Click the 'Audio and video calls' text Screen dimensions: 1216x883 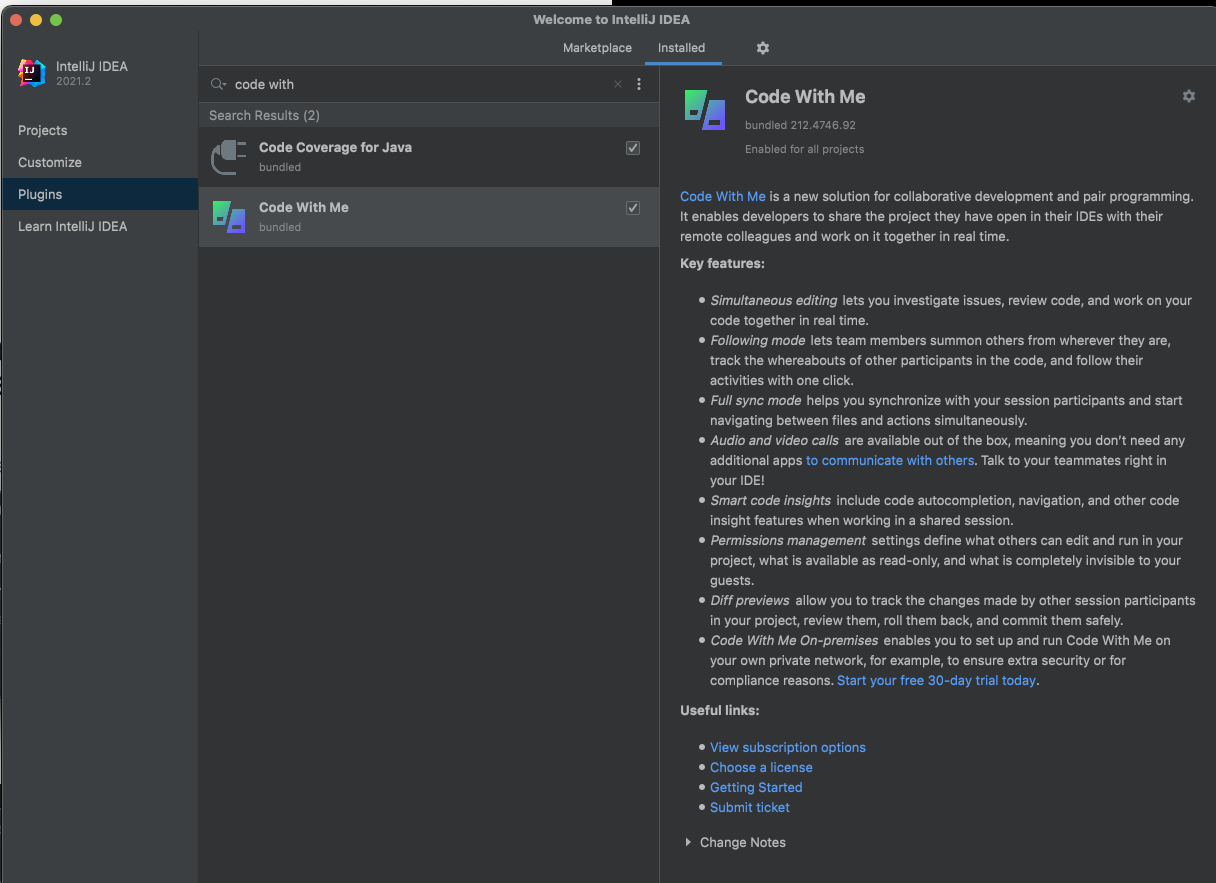click(x=775, y=440)
